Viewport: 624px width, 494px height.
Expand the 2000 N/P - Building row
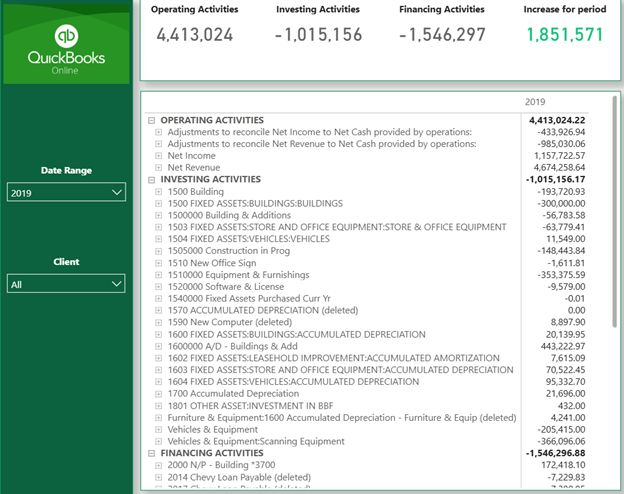(x=159, y=465)
